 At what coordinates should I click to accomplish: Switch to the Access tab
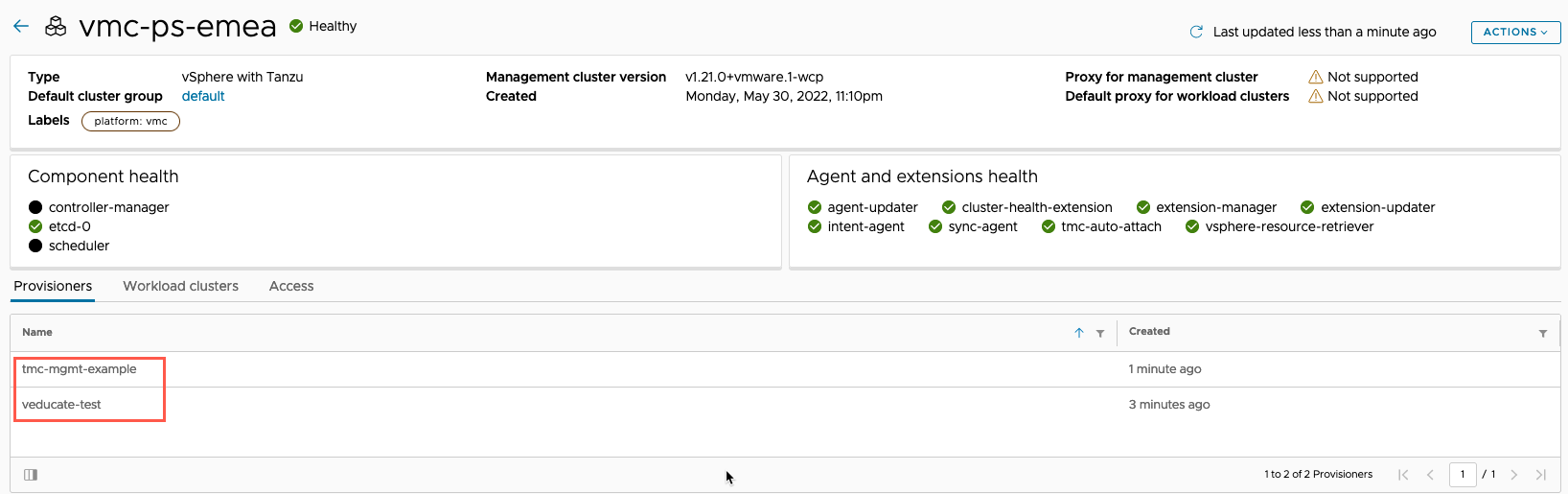[x=291, y=286]
